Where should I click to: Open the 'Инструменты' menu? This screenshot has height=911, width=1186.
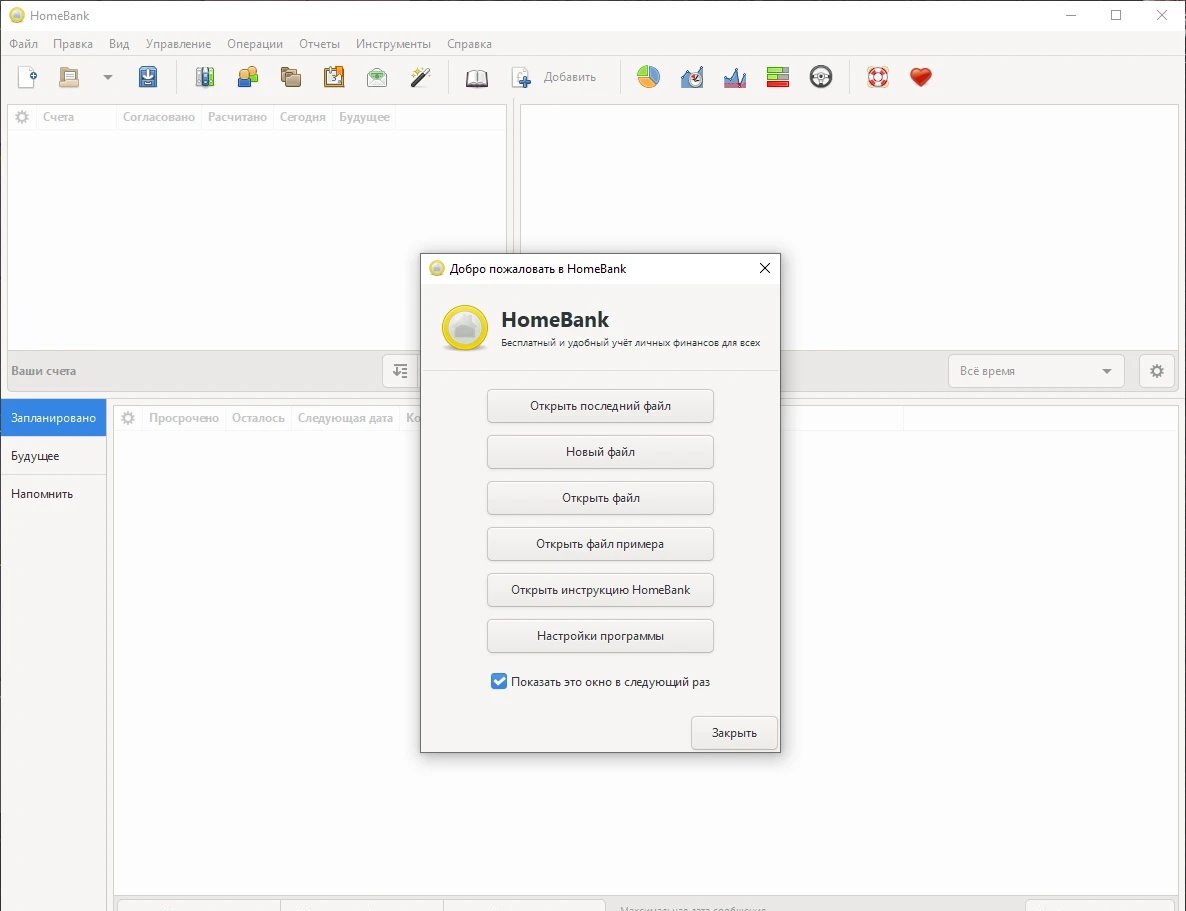393,44
